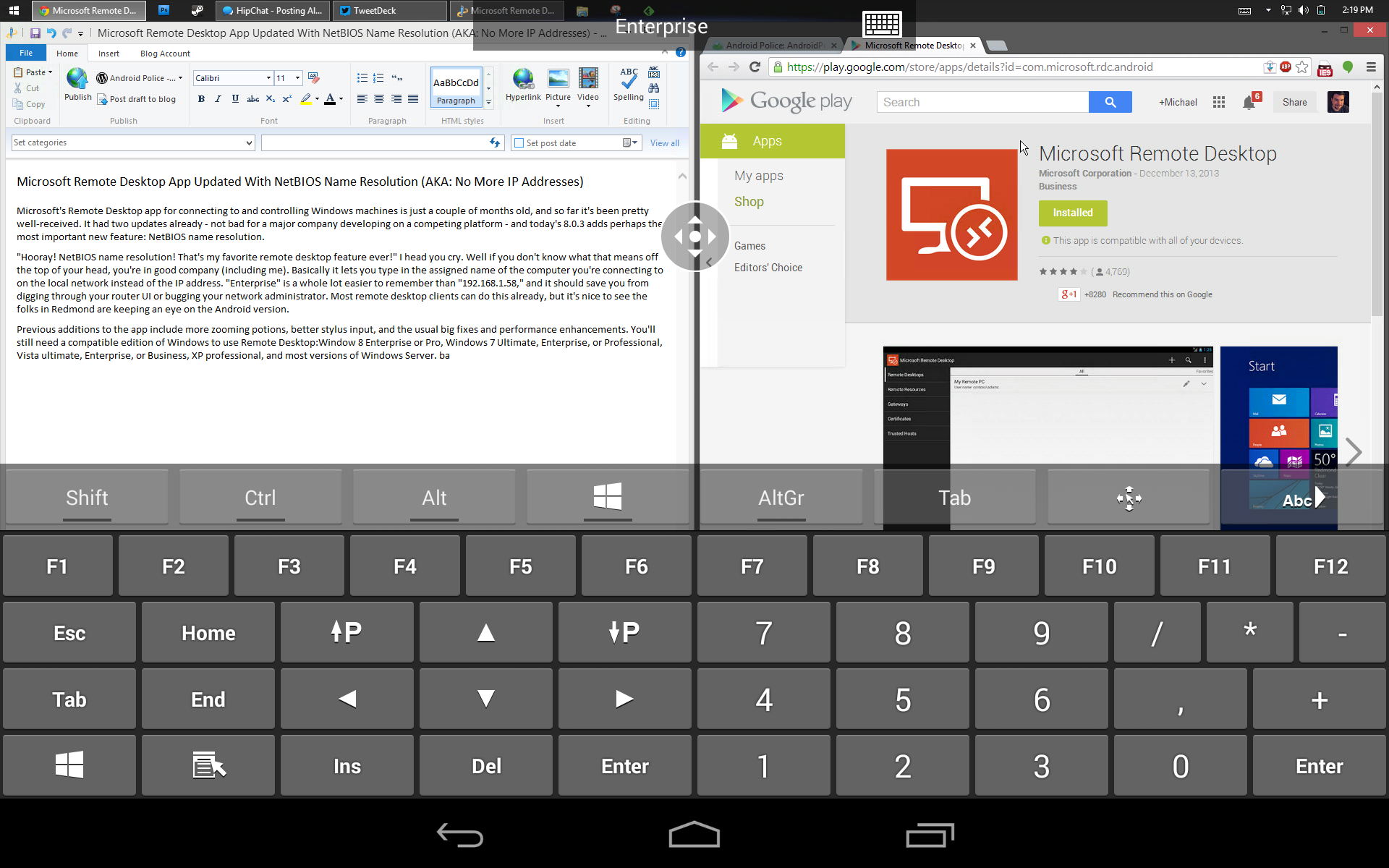Click the Google Play Search field
Image resolution: width=1389 pixels, height=868 pixels.
coord(982,103)
